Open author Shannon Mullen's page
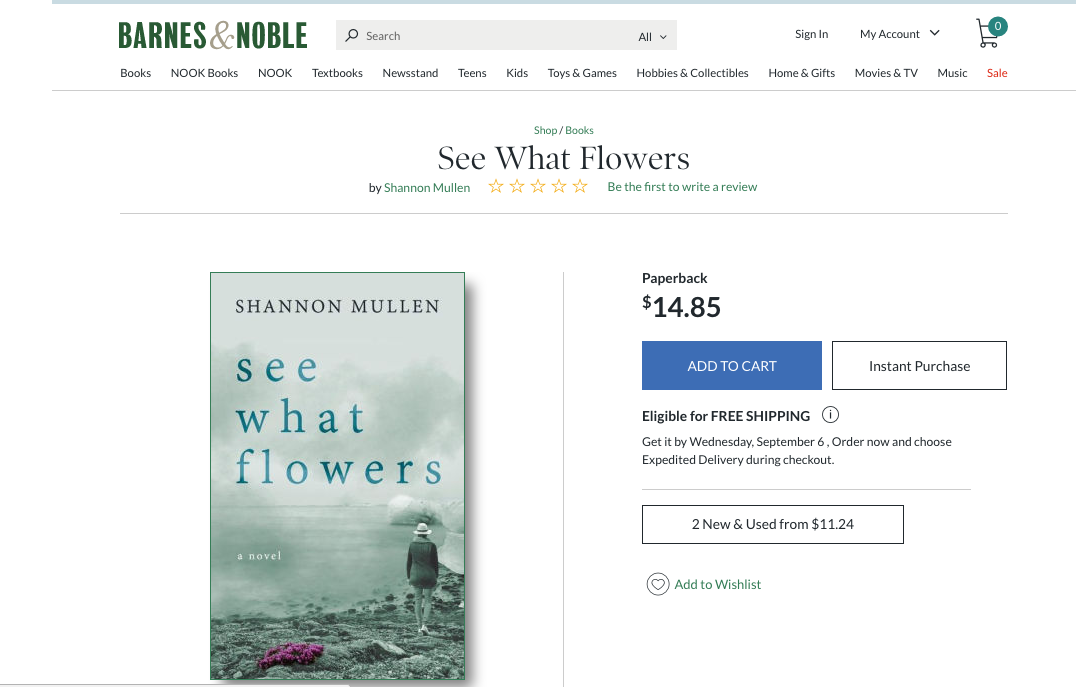The height and width of the screenshot is (687, 1088). click(x=427, y=188)
